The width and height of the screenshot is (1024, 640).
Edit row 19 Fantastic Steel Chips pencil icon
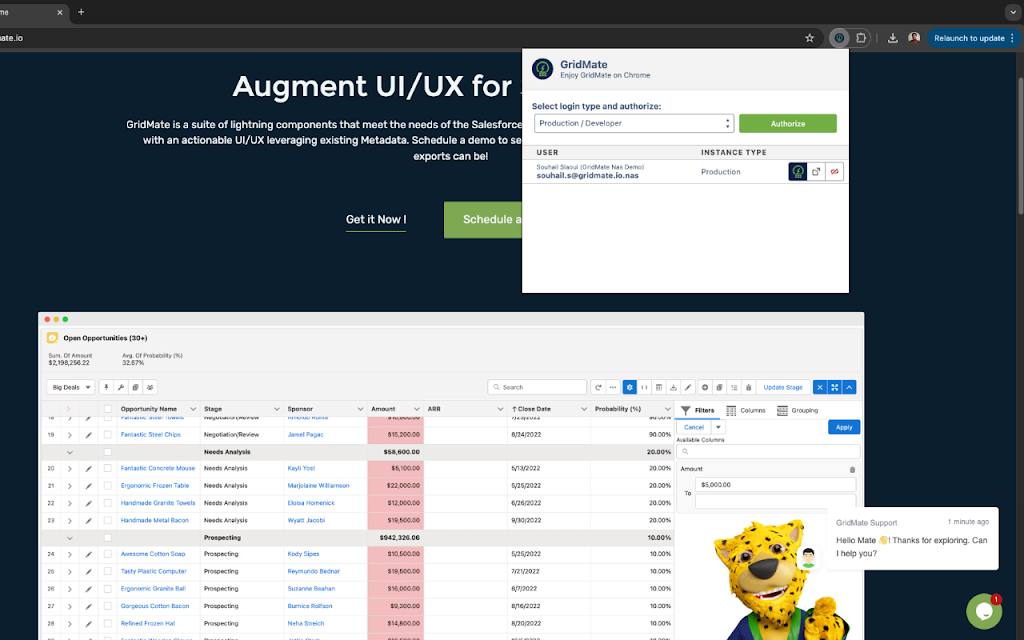pyautogui.click(x=88, y=435)
